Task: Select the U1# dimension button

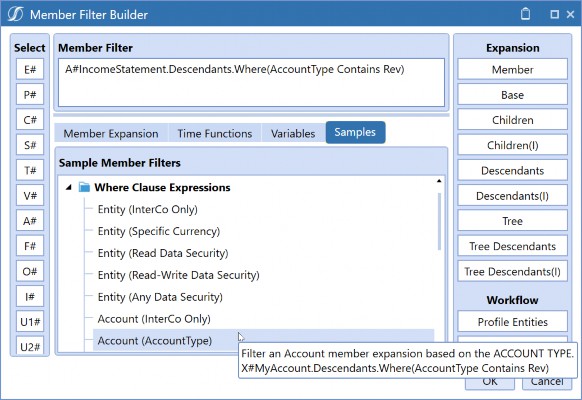Action: 30,321
